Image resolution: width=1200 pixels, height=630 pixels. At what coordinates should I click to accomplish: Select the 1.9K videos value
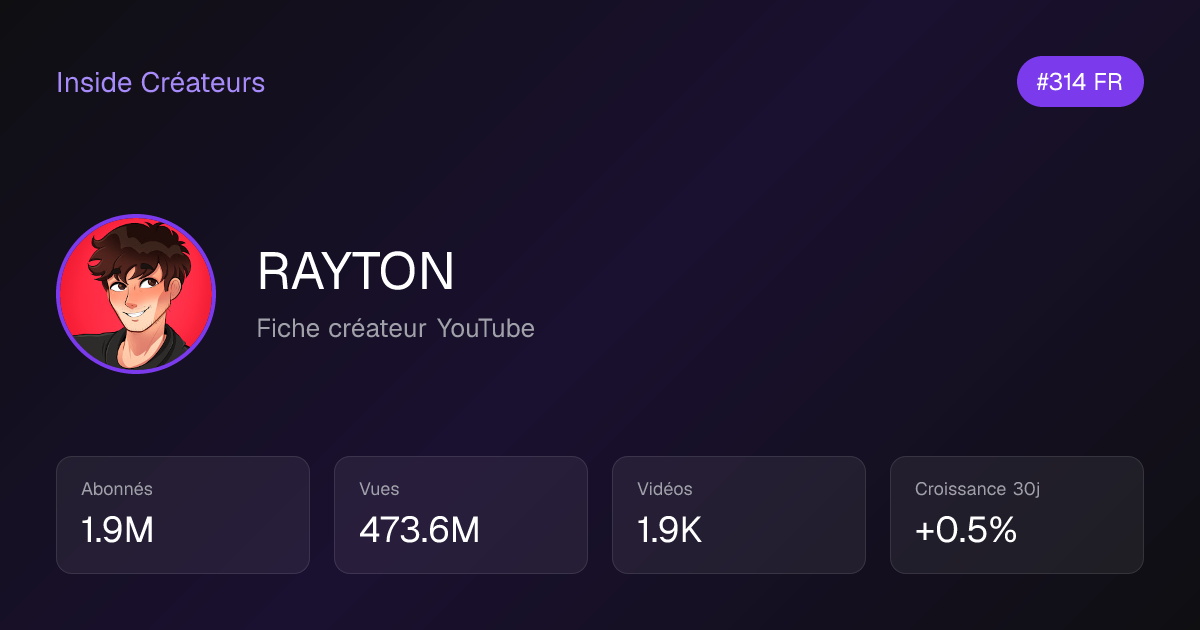669,530
